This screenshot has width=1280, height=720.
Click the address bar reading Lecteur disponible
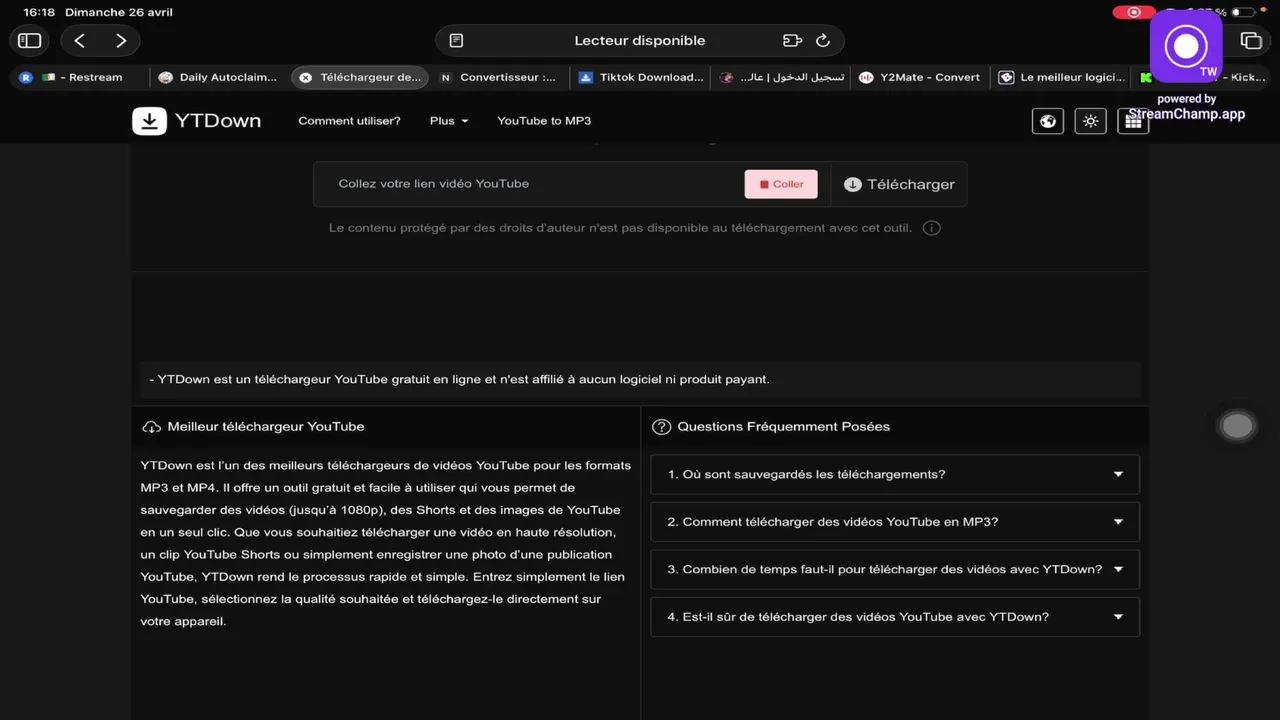pyautogui.click(x=640, y=41)
